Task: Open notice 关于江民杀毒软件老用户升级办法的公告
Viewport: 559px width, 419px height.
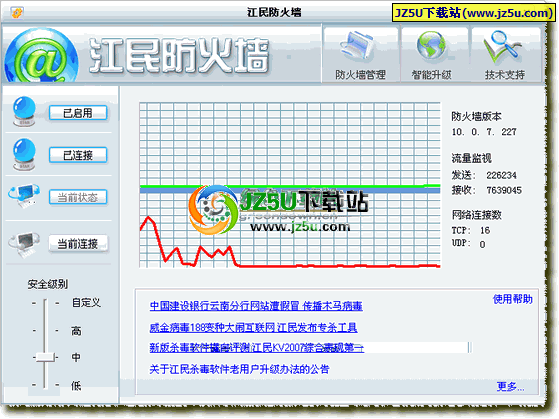Action: tap(239, 369)
